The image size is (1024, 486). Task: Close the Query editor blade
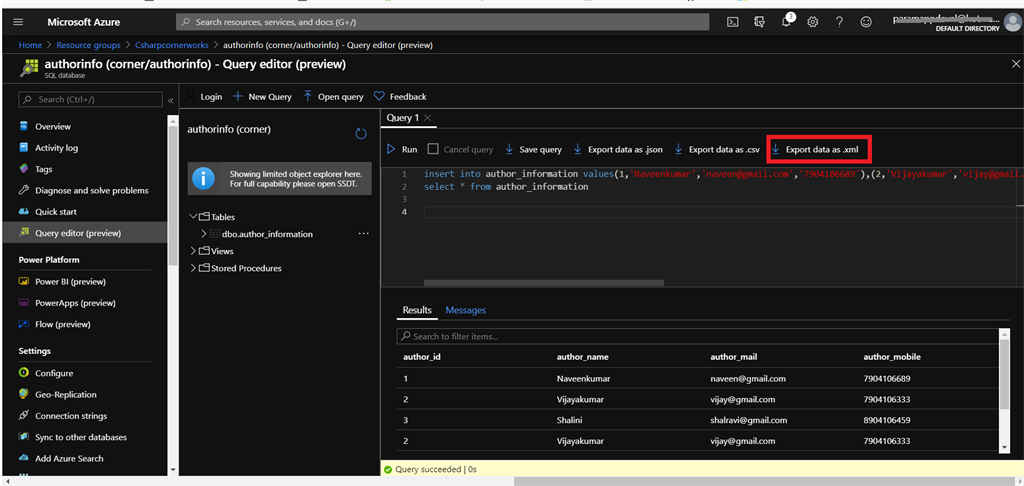[x=1016, y=64]
